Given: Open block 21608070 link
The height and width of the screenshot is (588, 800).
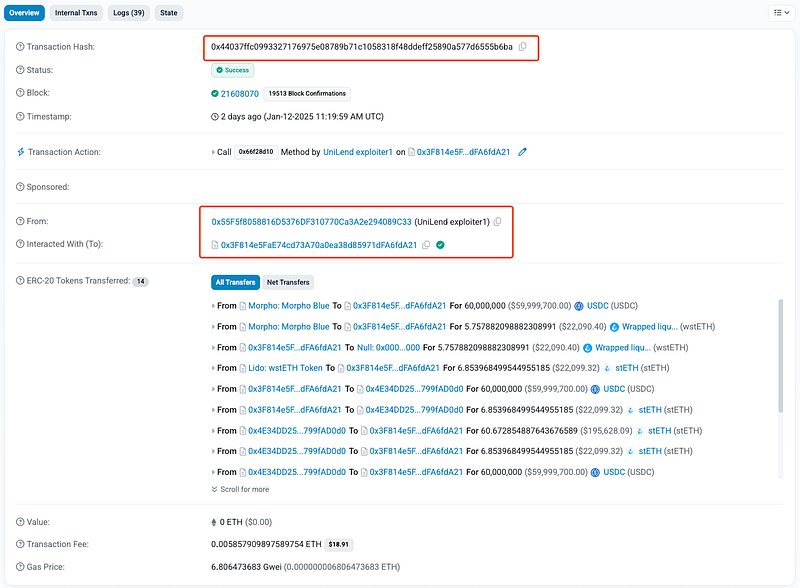Looking at the screenshot, I should 239,94.
